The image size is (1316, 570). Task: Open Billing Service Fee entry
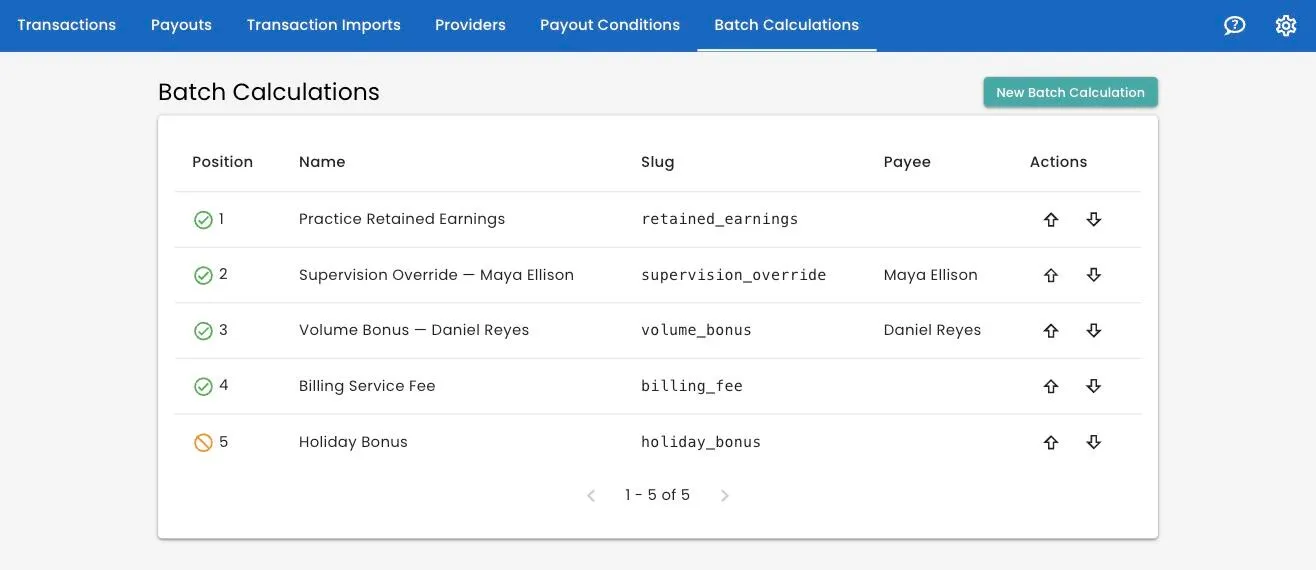[x=367, y=386]
